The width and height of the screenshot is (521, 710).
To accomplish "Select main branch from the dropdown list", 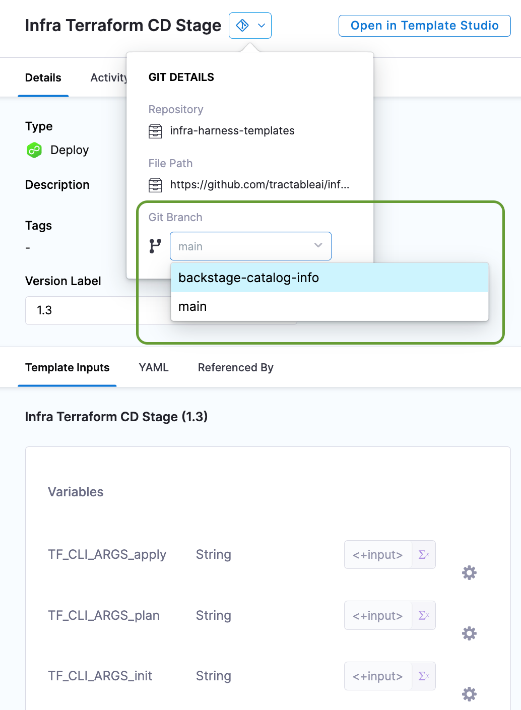I will (x=330, y=307).
